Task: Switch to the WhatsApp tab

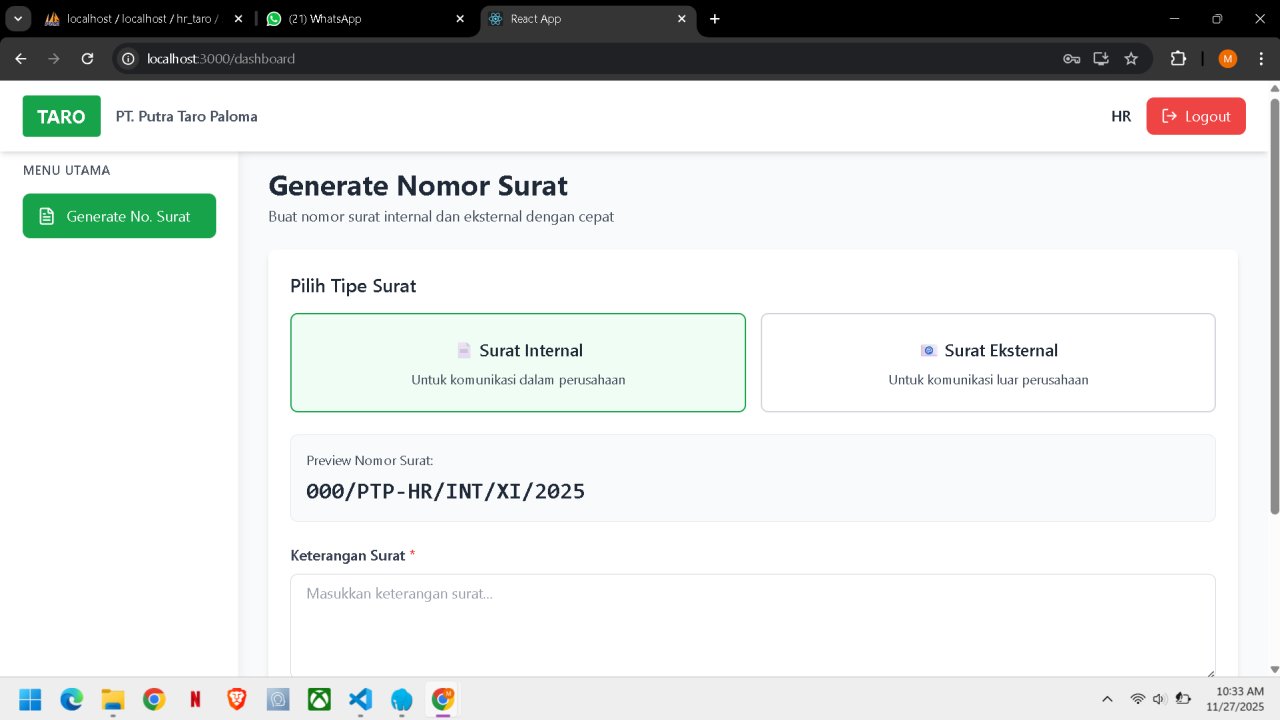Action: point(359,19)
